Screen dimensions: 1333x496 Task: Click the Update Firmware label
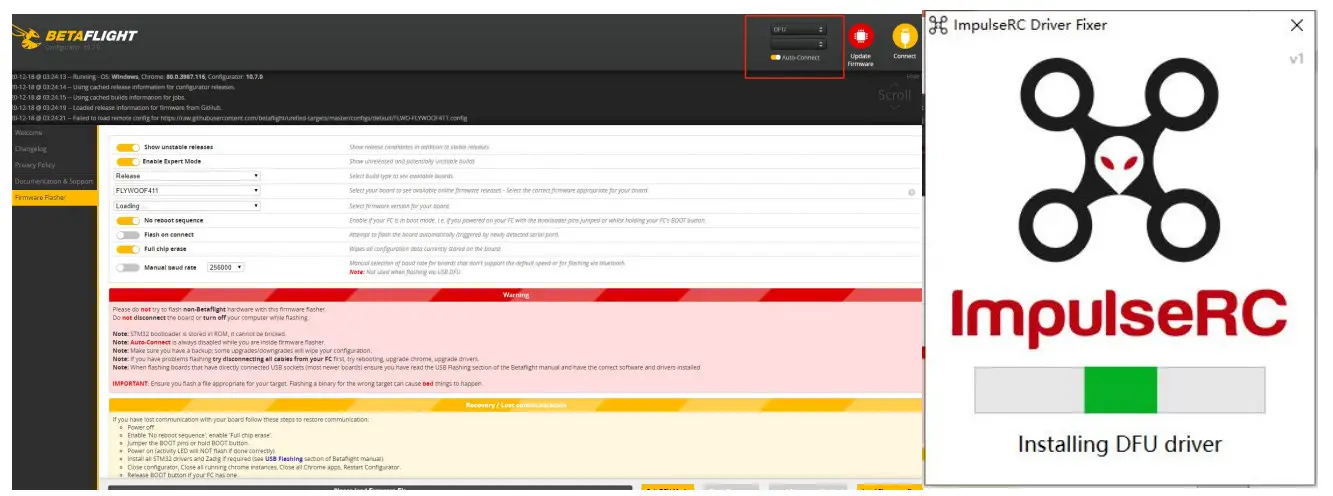[x=859, y=60]
